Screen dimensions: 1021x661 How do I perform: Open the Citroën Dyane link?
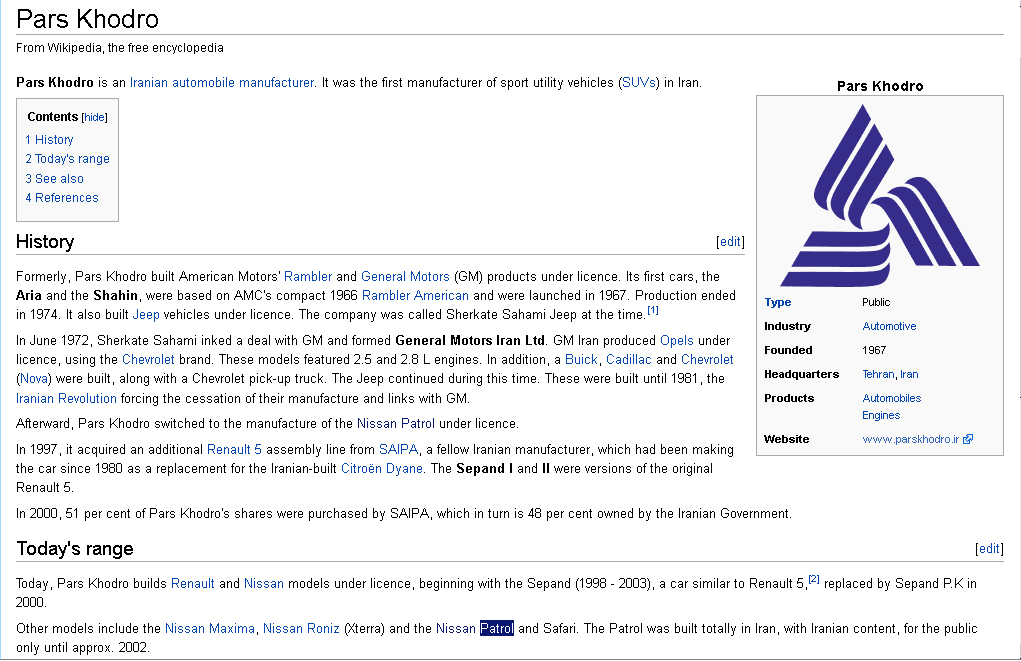[x=382, y=469]
